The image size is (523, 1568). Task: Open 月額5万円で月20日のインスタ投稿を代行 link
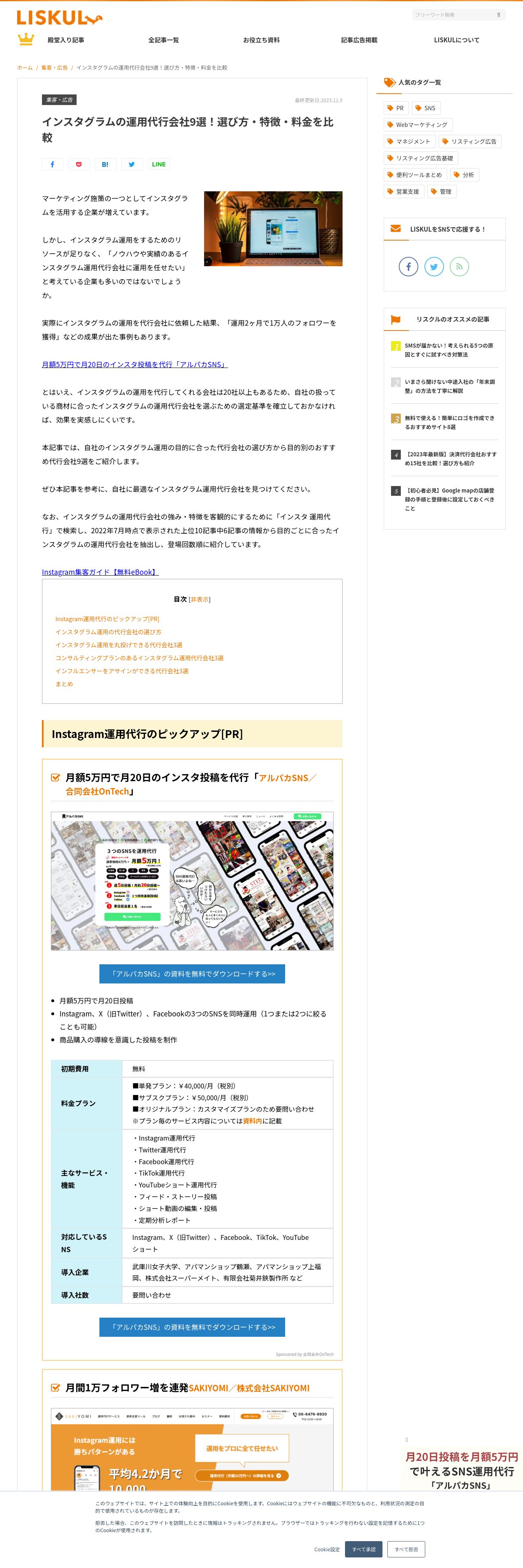point(134,365)
